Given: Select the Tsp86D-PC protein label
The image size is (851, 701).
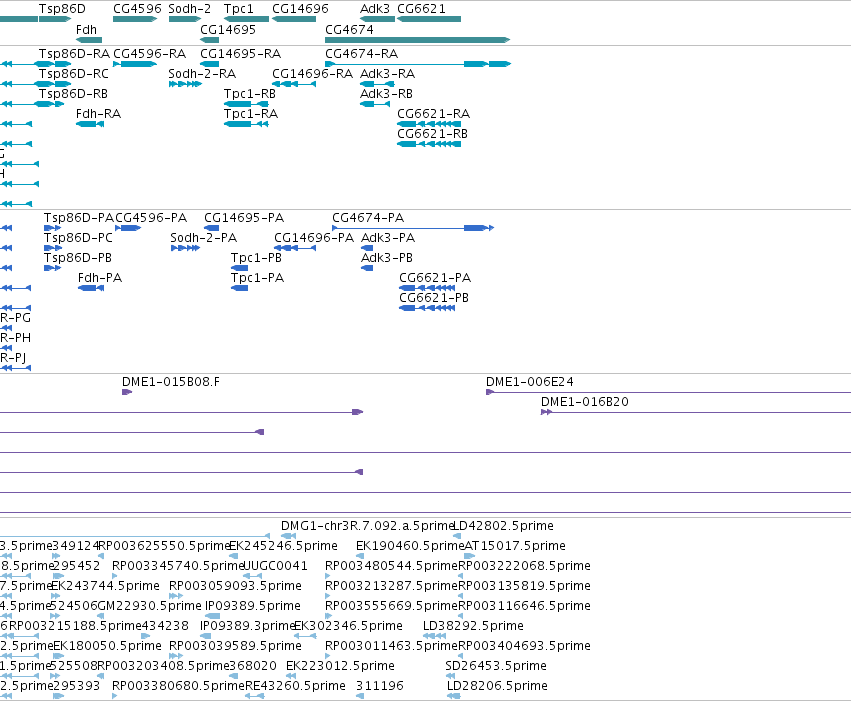Looking at the screenshot, I should coord(78,238).
